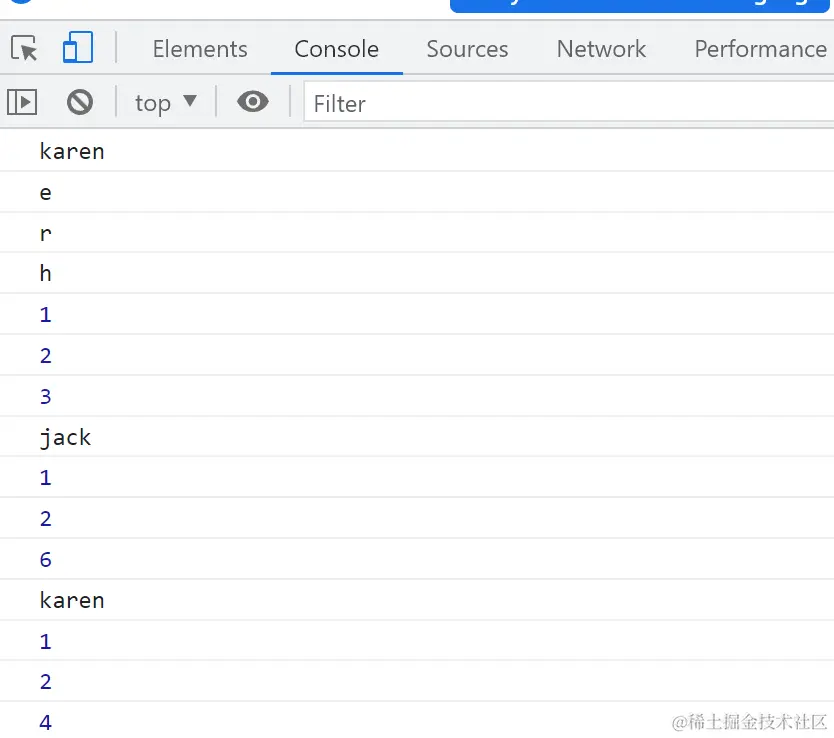The width and height of the screenshot is (834, 738).
Task: Show the console sidebar
Action: [22, 102]
